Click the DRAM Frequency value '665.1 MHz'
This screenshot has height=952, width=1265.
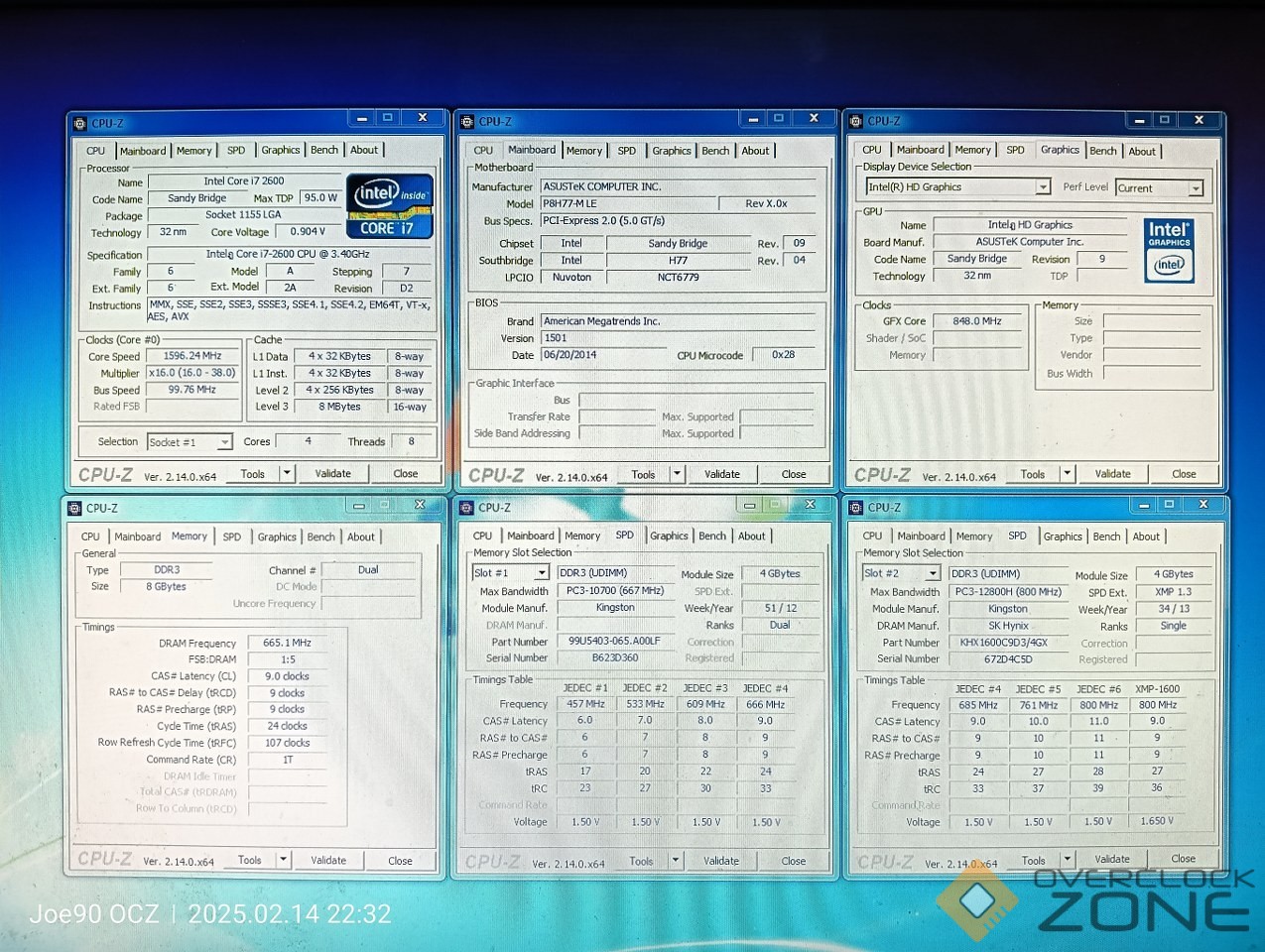tap(288, 643)
